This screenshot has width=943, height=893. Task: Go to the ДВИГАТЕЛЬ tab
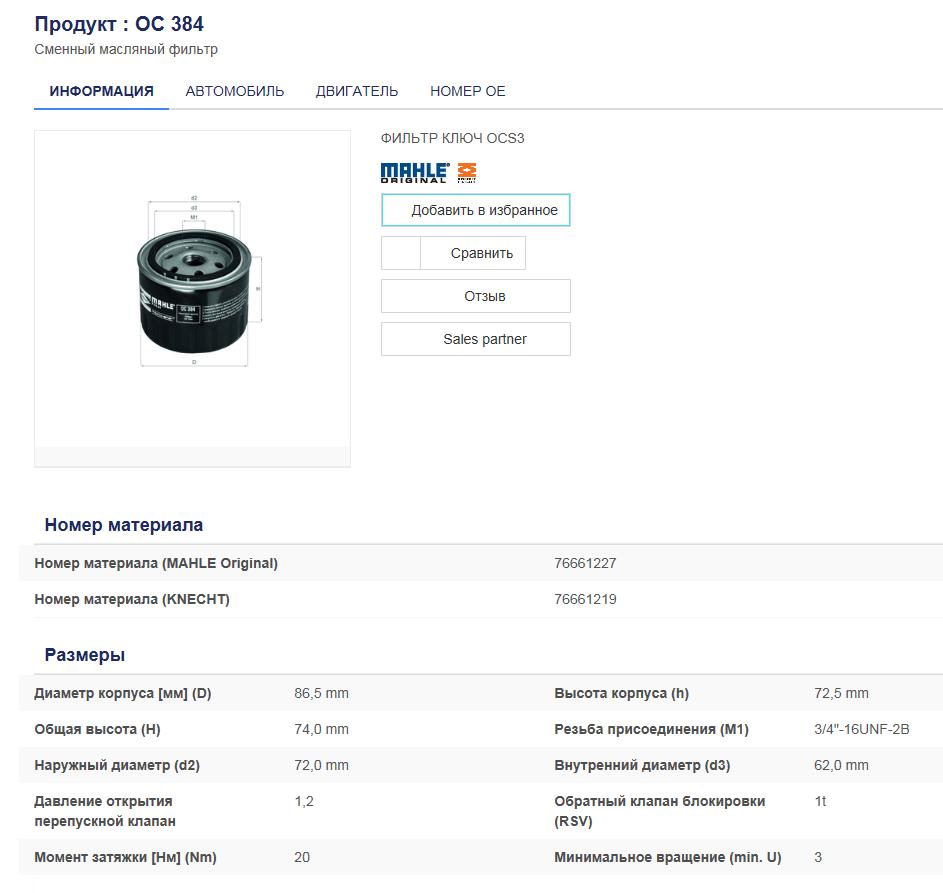point(357,91)
